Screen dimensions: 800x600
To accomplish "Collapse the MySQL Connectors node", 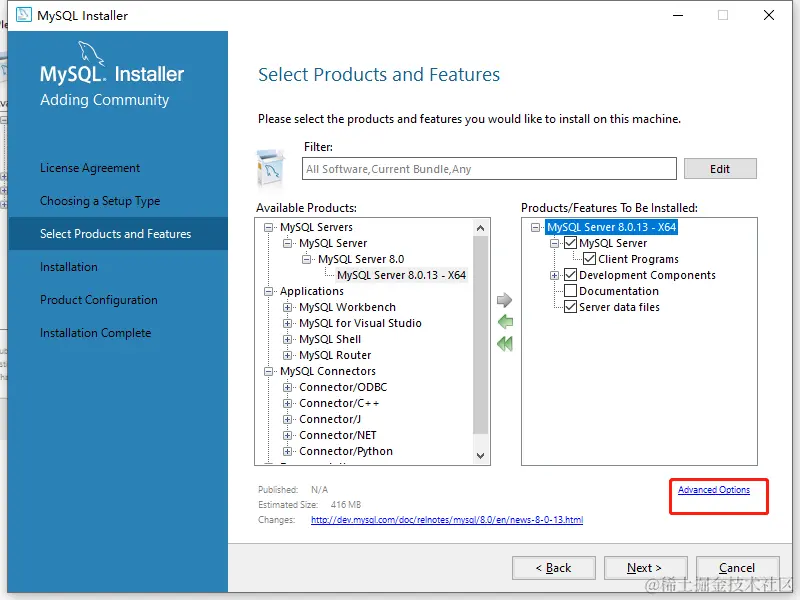I will pos(268,371).
